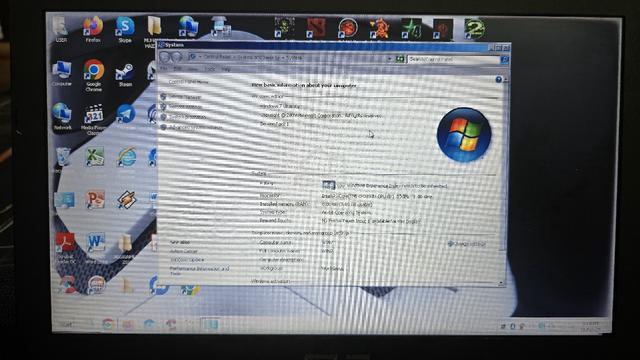Click the Search Control Panel box
The image size is (640, 360).
click(x=453, y=60)
